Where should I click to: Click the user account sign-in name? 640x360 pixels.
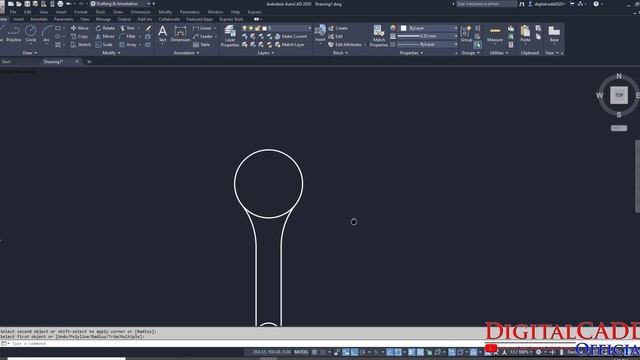point(549,4)
